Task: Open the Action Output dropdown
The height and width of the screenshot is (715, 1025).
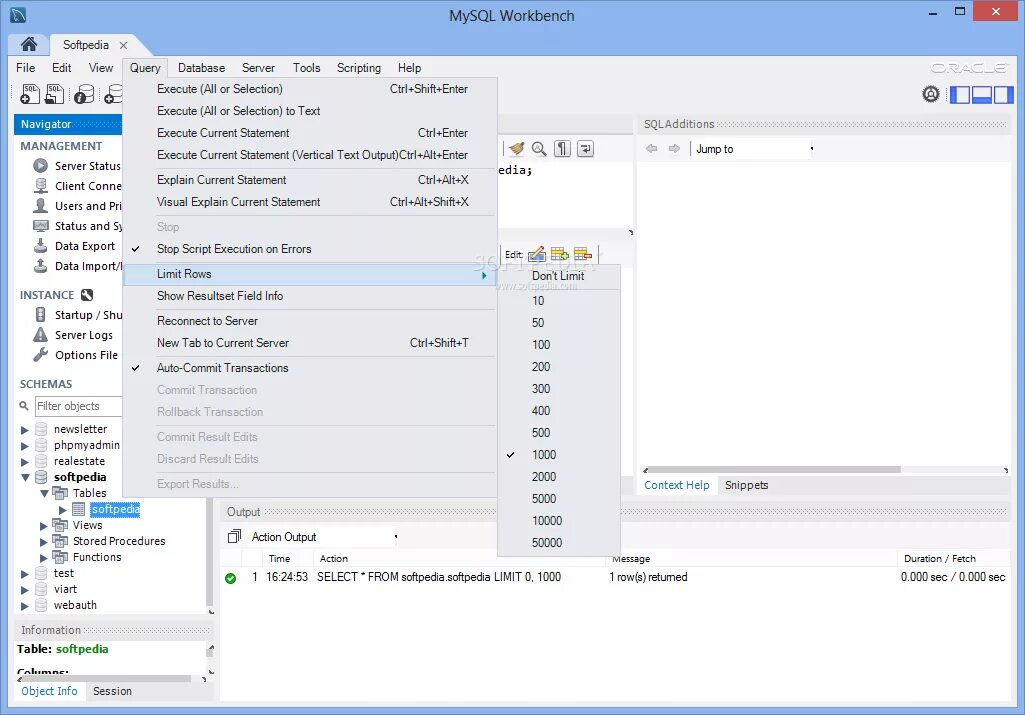Action: pyautogui.click(x=324, y=537)
